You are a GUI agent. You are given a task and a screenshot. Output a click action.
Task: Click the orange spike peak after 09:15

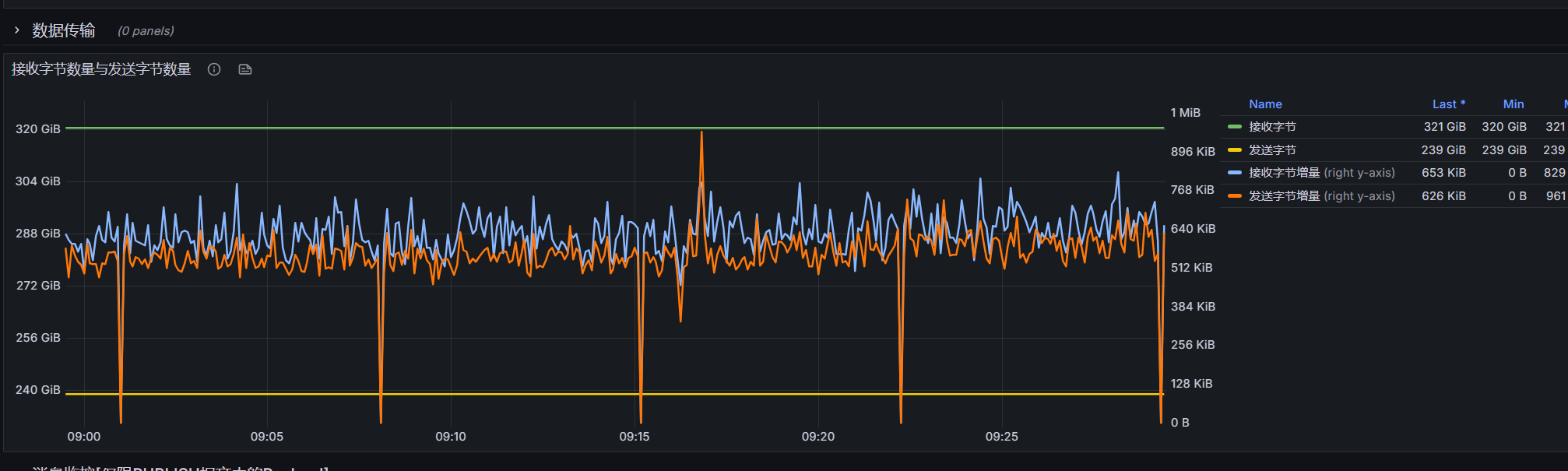(701, 133)
